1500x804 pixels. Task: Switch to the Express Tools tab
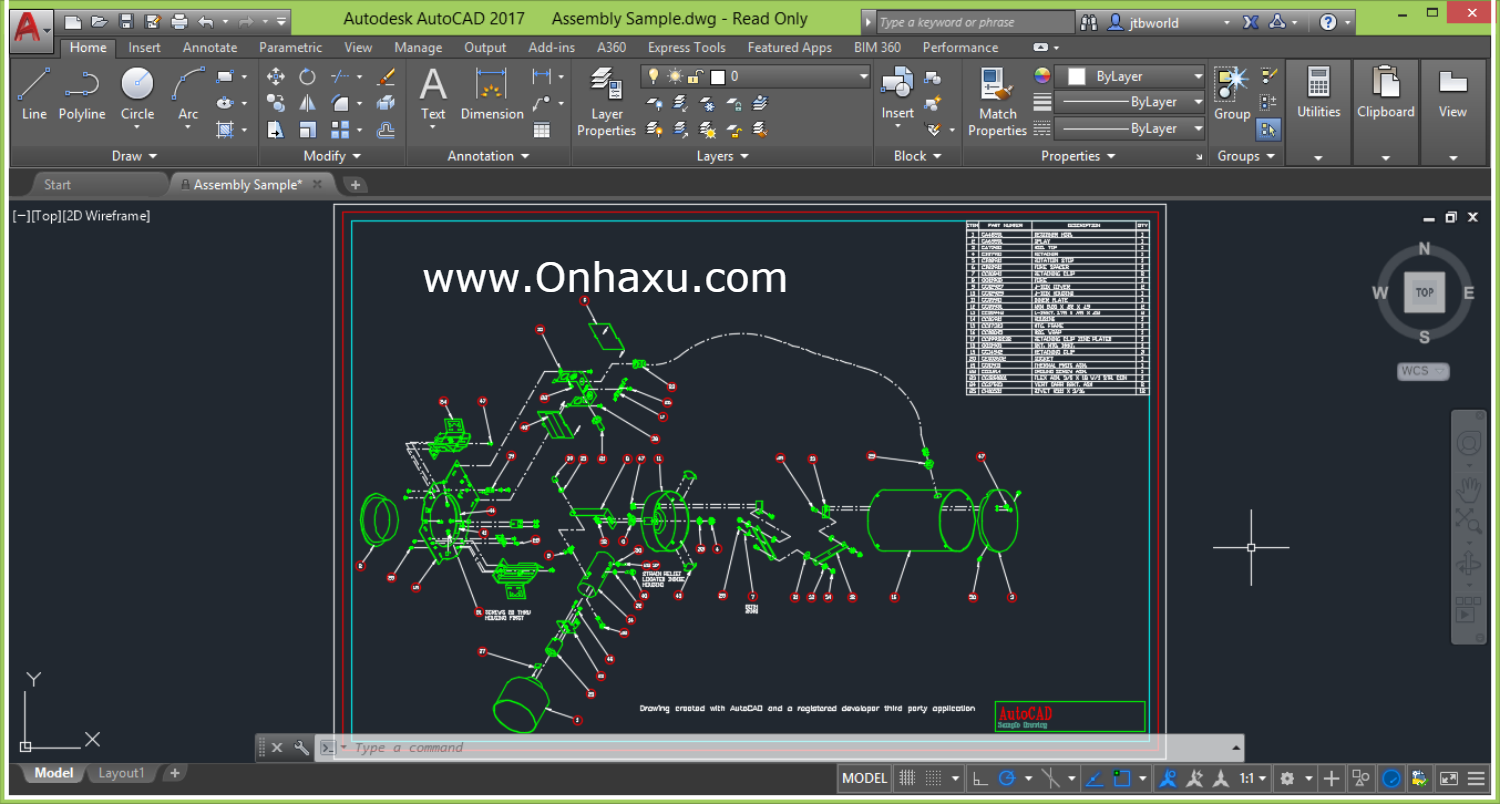pyautogui.click(x=686, y=47)
